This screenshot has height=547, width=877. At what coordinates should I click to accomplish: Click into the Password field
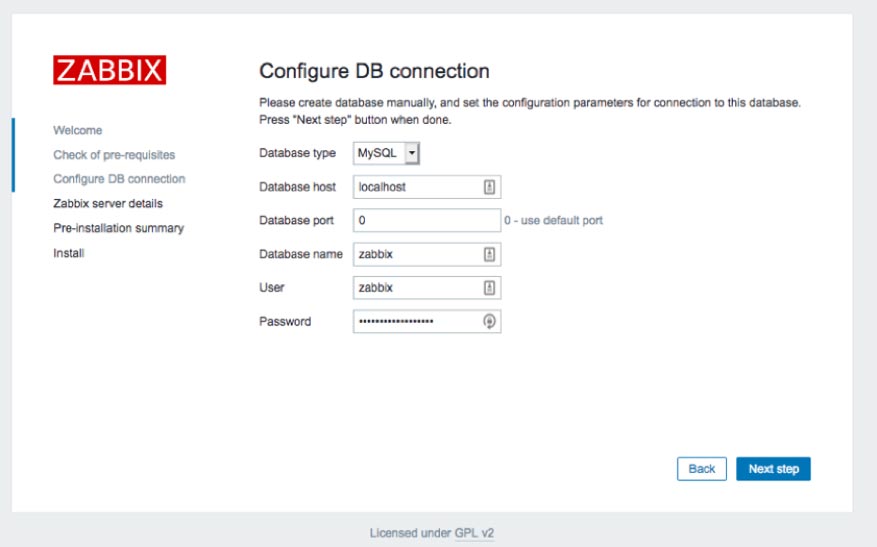click(427, 322)
